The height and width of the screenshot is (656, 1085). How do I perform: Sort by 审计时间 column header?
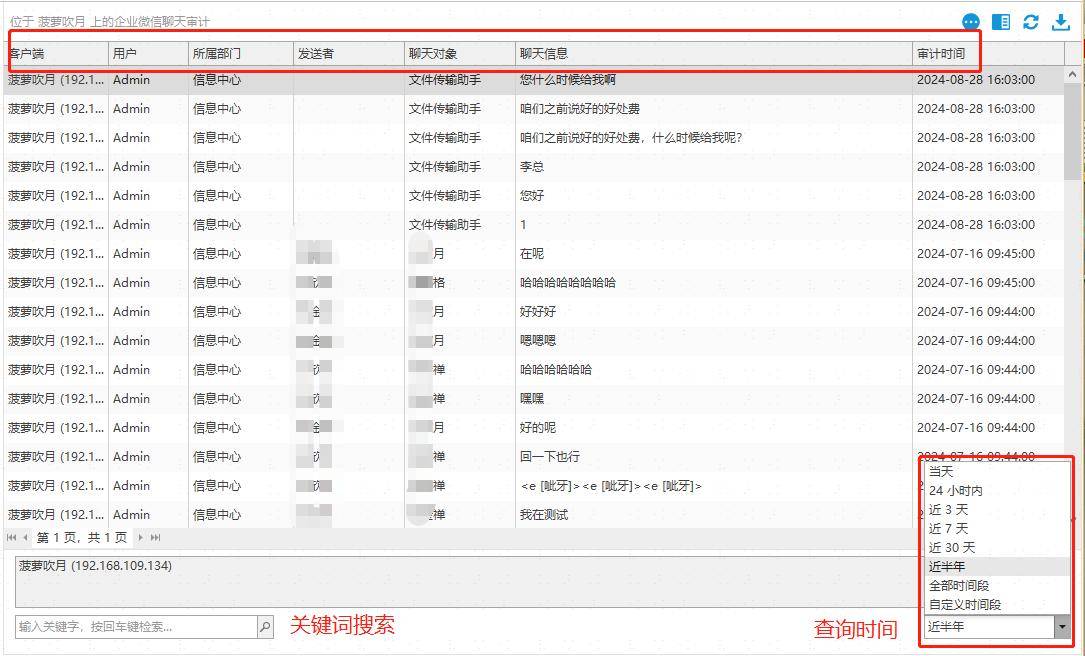(x=940, y=53)
